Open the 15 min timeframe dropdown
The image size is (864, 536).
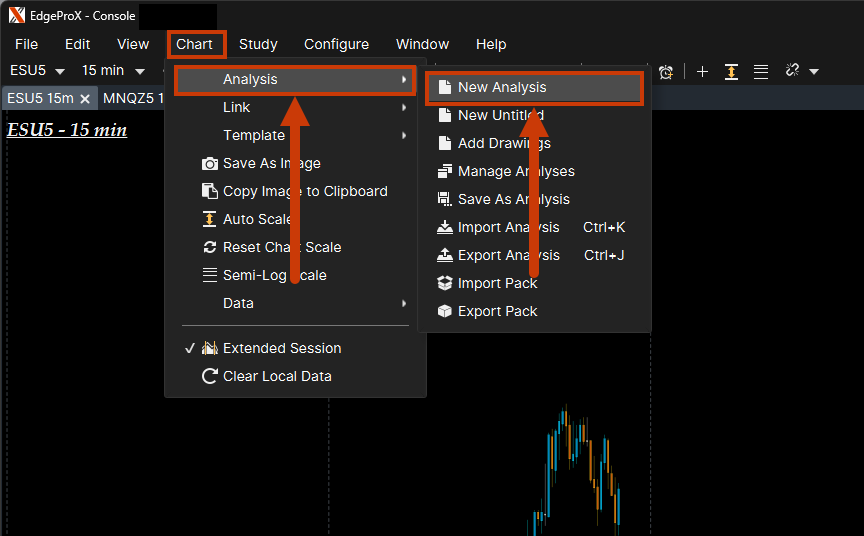[110, 71]
